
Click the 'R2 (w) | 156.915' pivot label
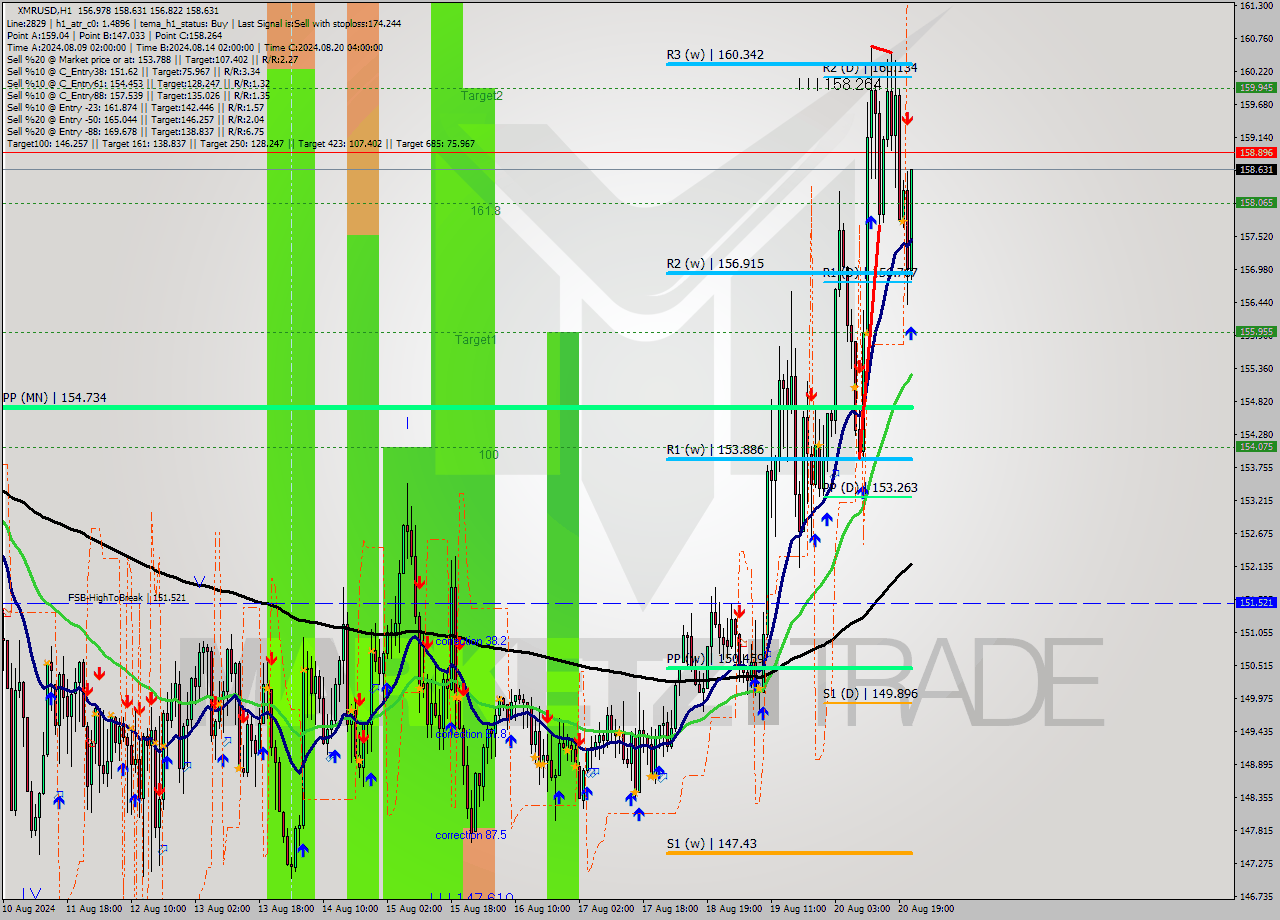pyautogui.click(x=715, y=264)
